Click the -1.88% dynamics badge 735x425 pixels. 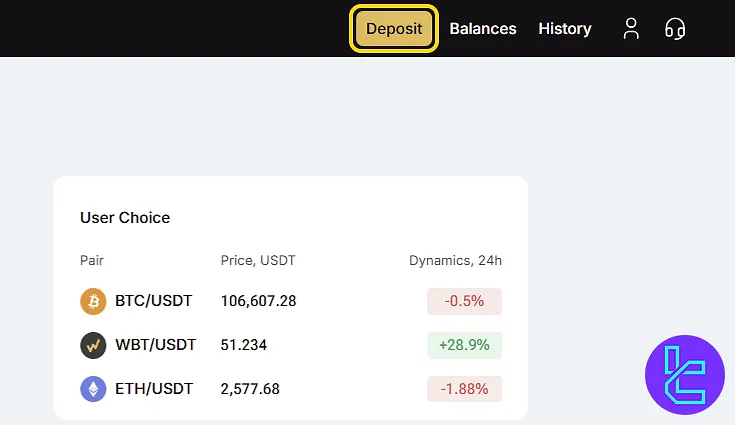[x=464, y=389]
